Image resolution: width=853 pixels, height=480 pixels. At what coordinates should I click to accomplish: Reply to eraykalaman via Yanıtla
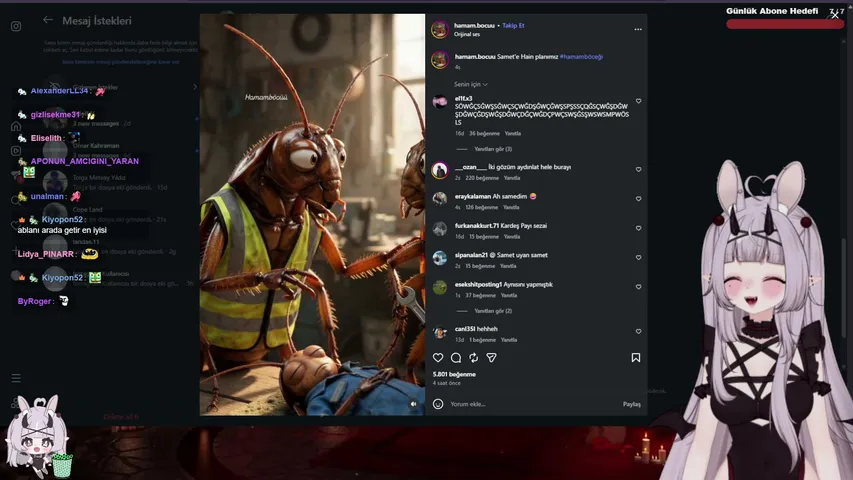pos(511,207)
